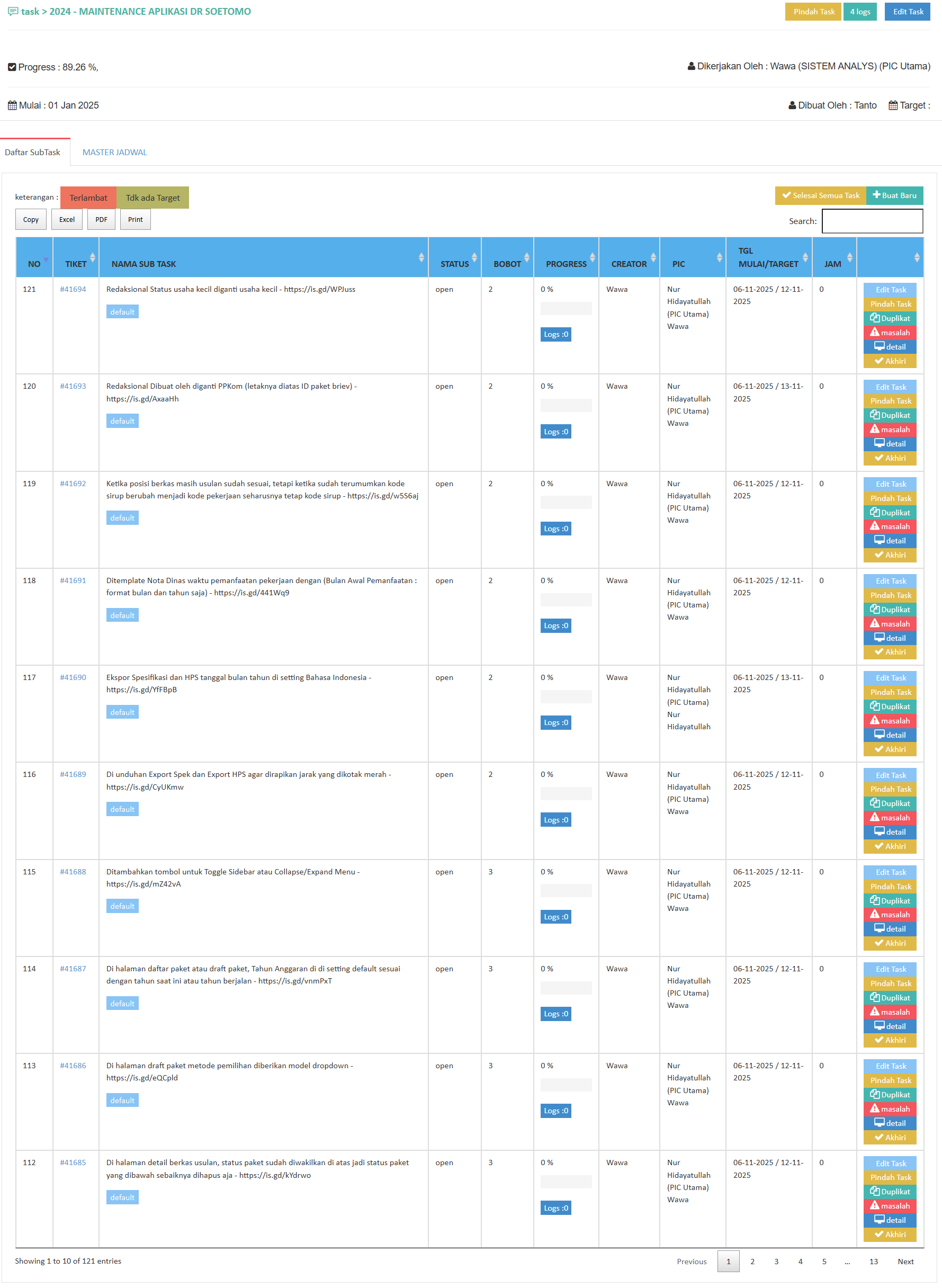This screenshot has width=942, height=1288.
Task: Sort table by NO column
Action: click(x=34, y=258)
